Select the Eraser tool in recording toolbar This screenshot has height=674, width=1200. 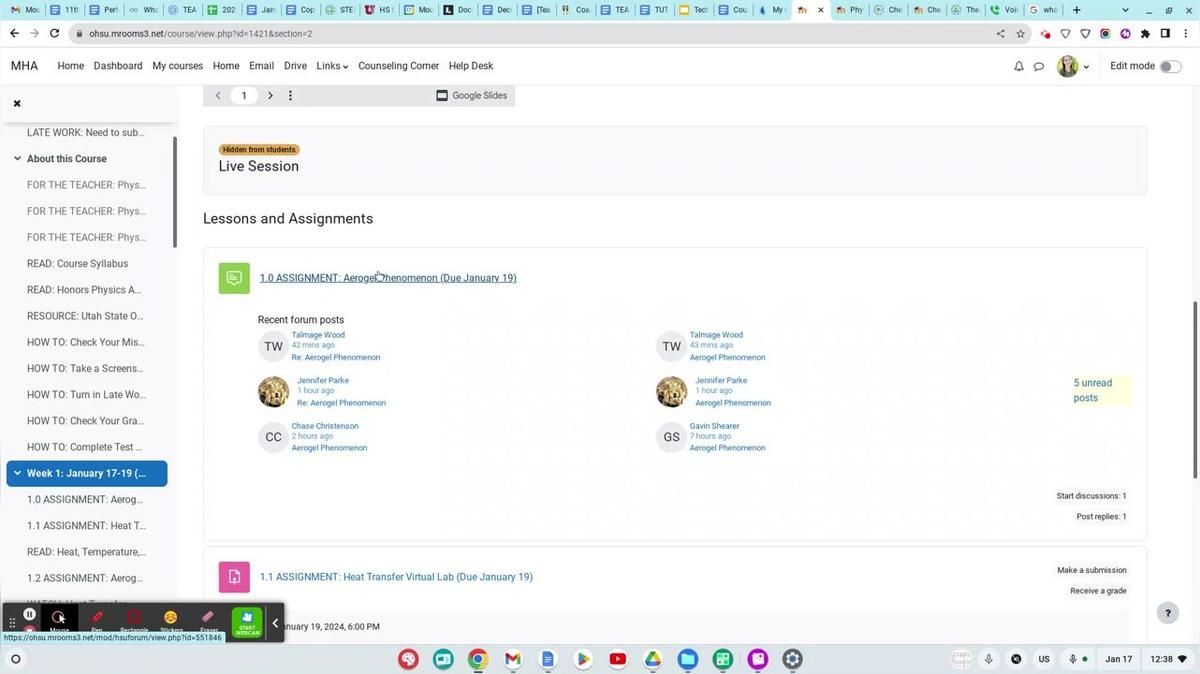[x=208, y=619]
